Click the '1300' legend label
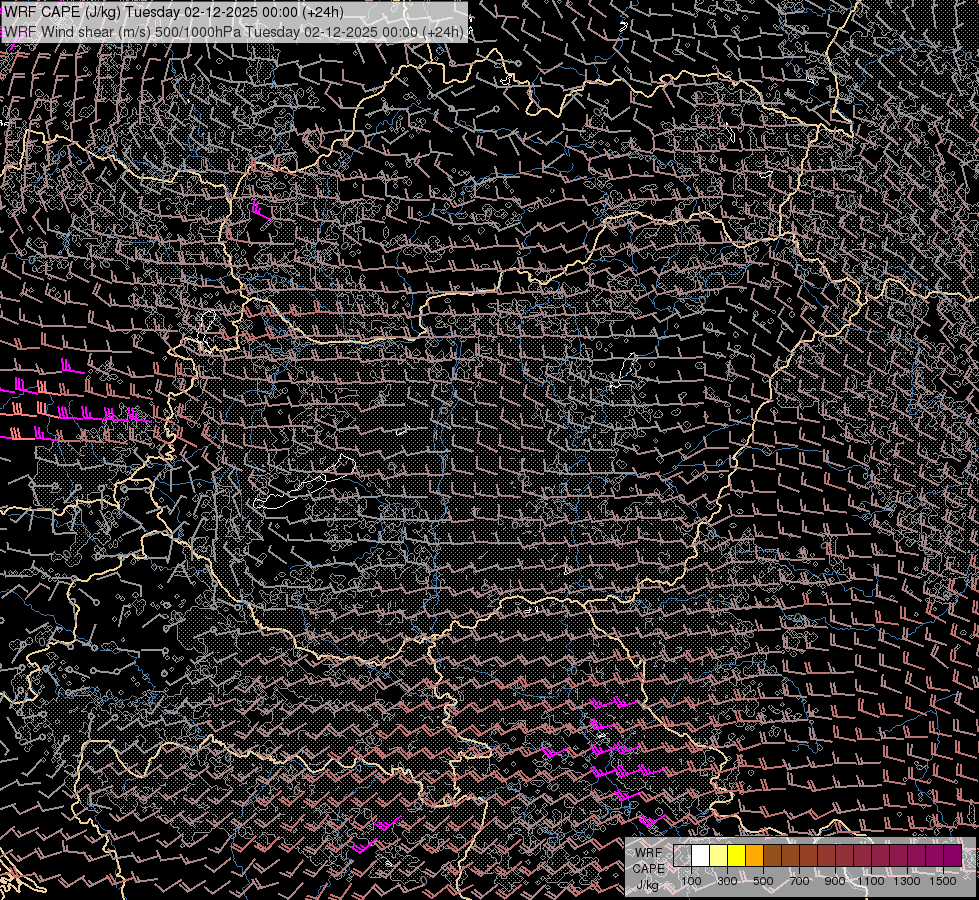The width and height of the screenshot is (979, 900). 907,881
